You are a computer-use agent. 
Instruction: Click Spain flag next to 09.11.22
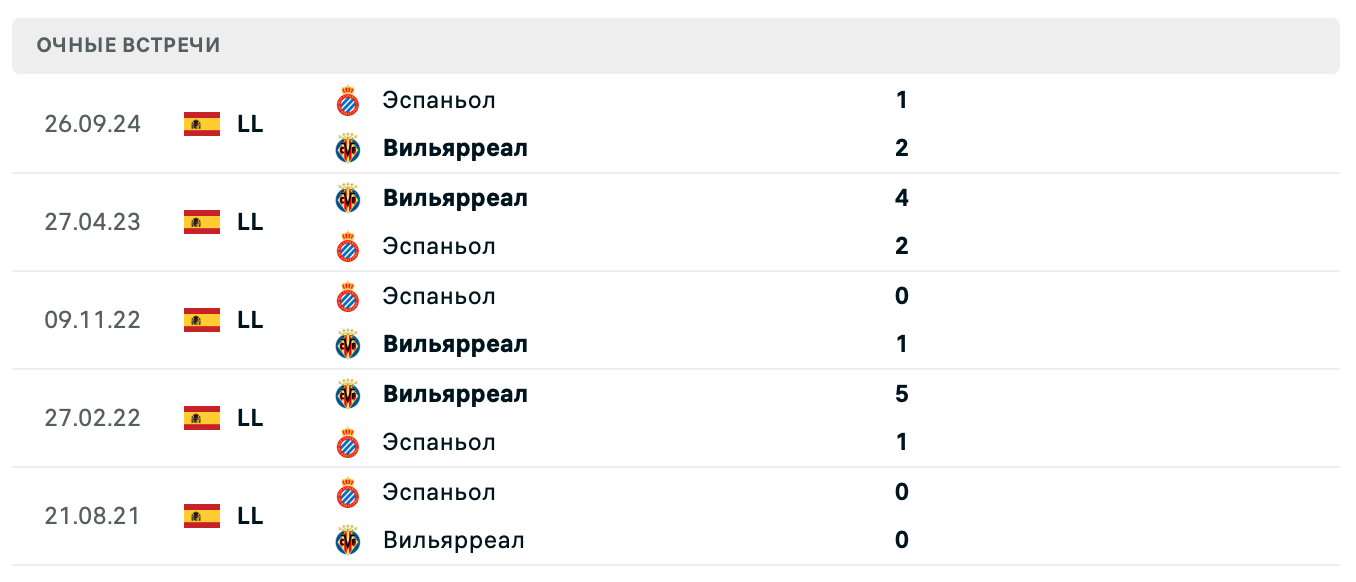point(202,320)
